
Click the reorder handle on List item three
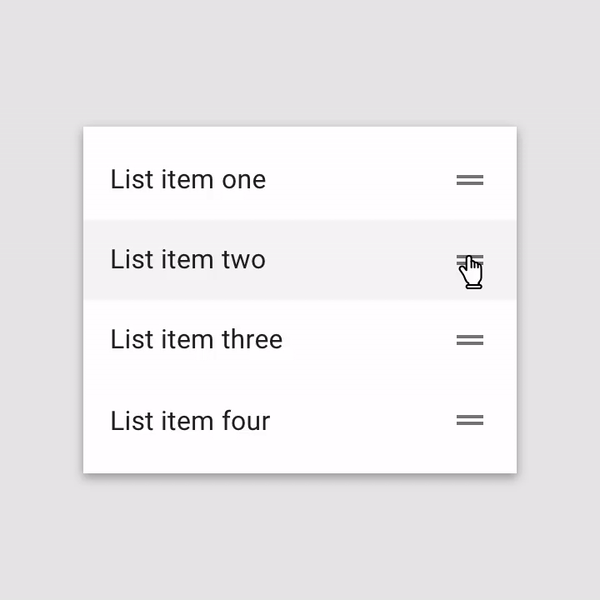tap(470, 340)
